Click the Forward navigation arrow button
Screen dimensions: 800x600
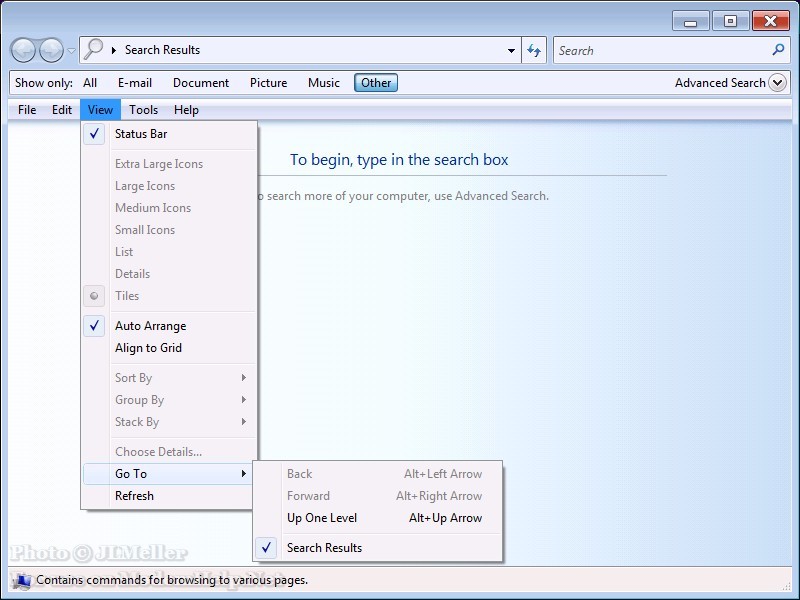(x=51, y=50)
